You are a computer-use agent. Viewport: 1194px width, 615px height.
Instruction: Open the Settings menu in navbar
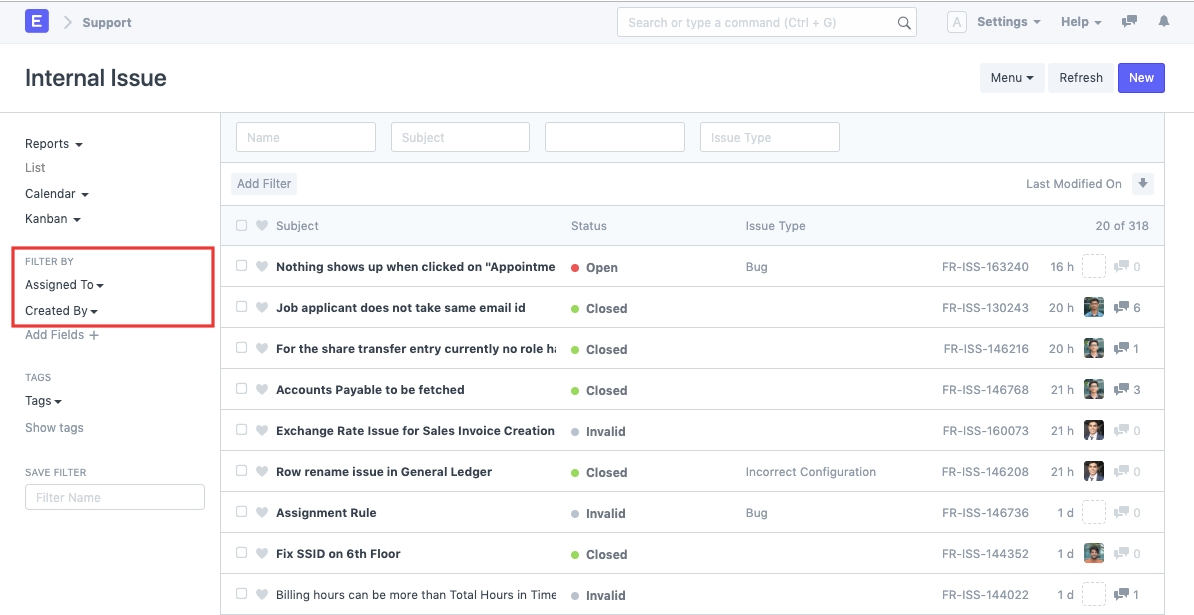(x=1008, y=22)
